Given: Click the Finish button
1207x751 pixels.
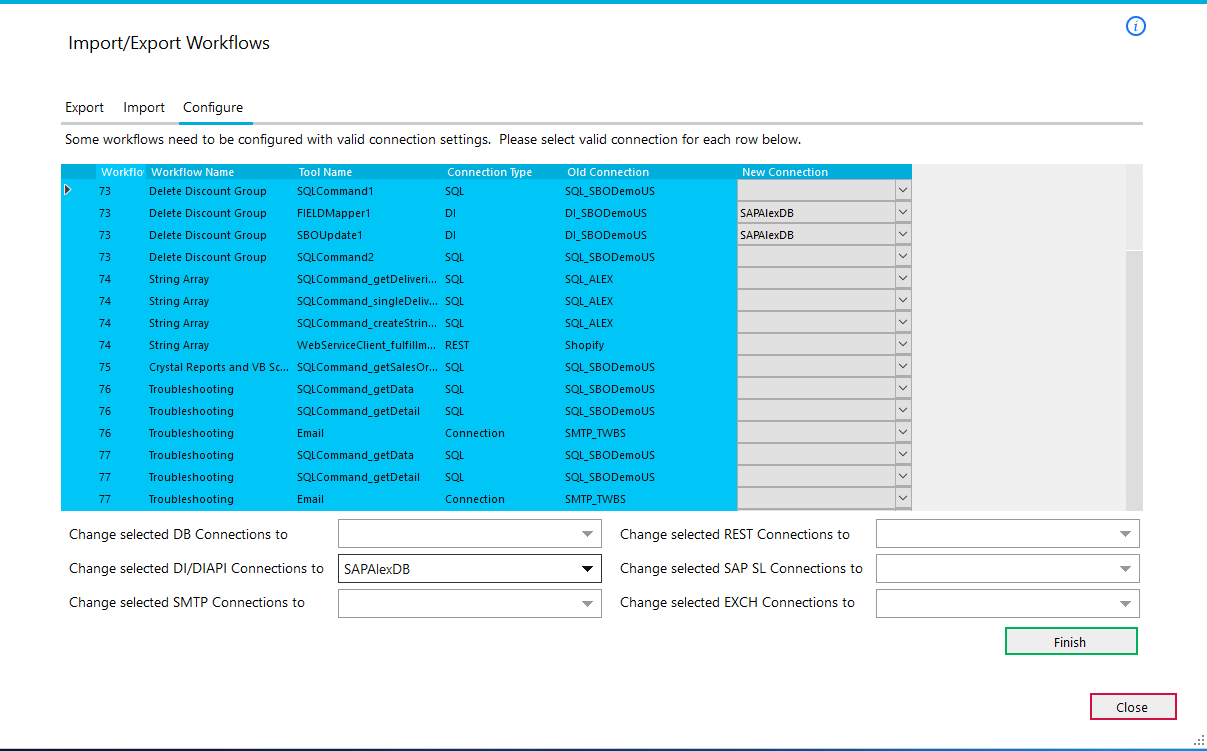Looking at the screenshot, I should tap(1071, 642).
